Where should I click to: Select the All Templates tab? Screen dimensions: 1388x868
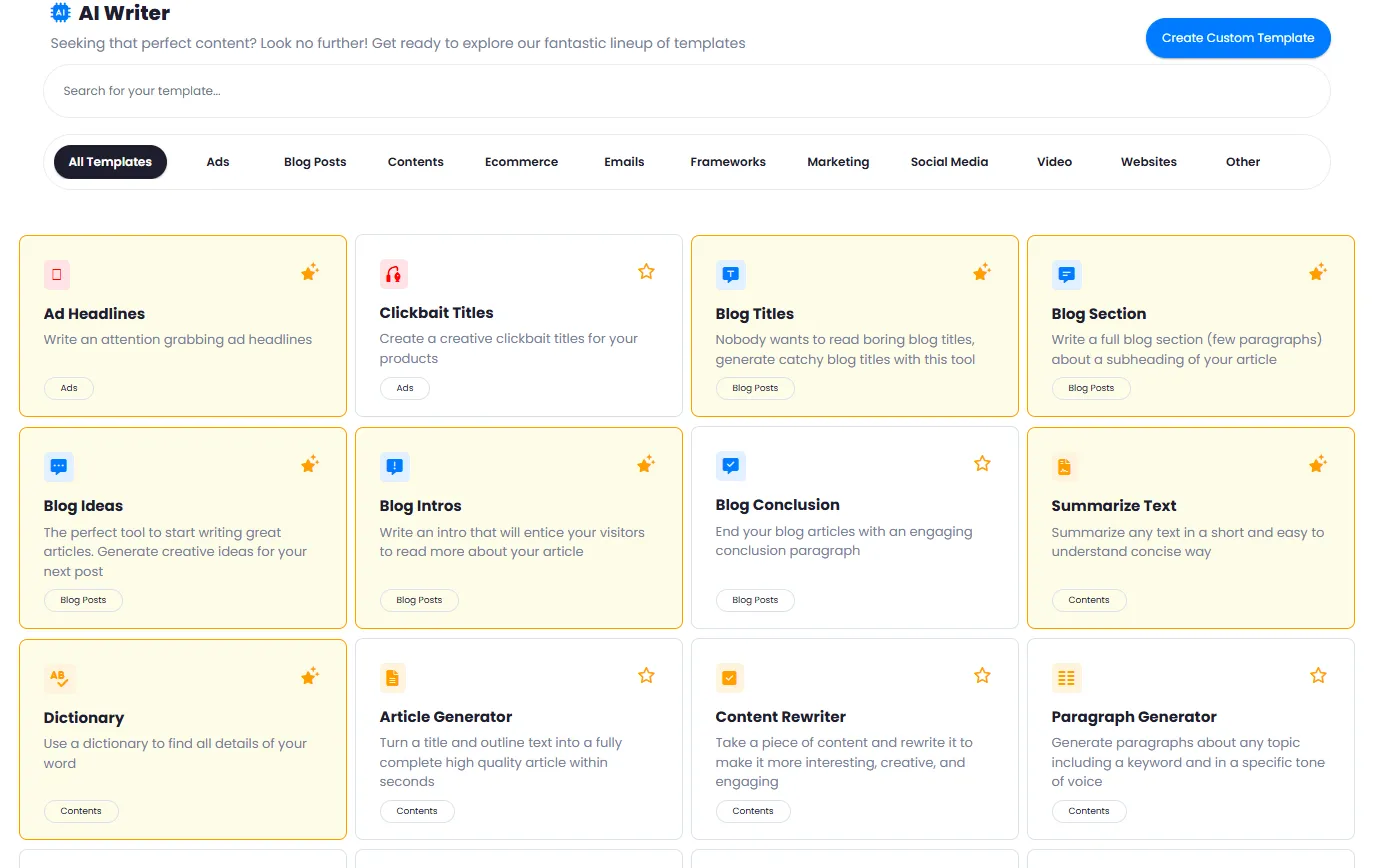coord(110,162)
